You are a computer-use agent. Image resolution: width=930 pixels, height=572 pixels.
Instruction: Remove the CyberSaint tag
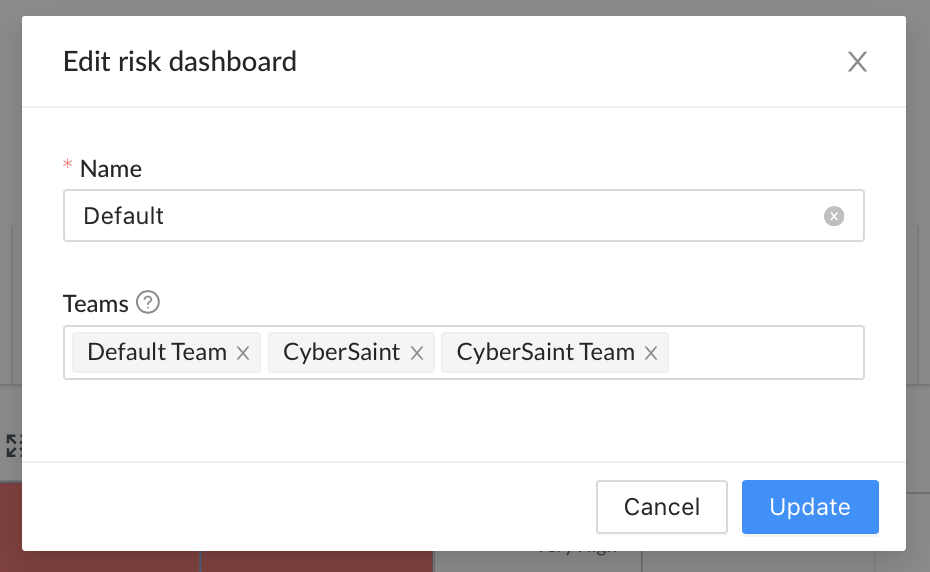coord(416,353)
